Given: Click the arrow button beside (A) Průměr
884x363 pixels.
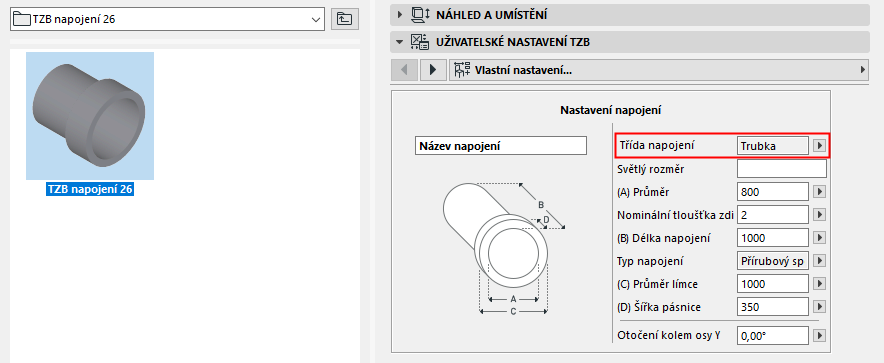Looking at the screenshot, I should pyautogui.click(x=819, y=192).
